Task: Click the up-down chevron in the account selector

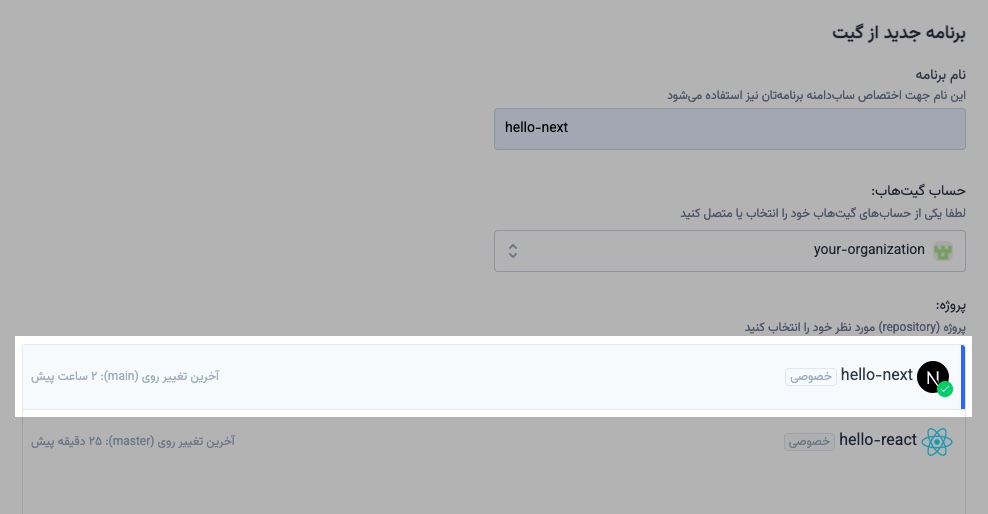Action: tap(513, 250)
